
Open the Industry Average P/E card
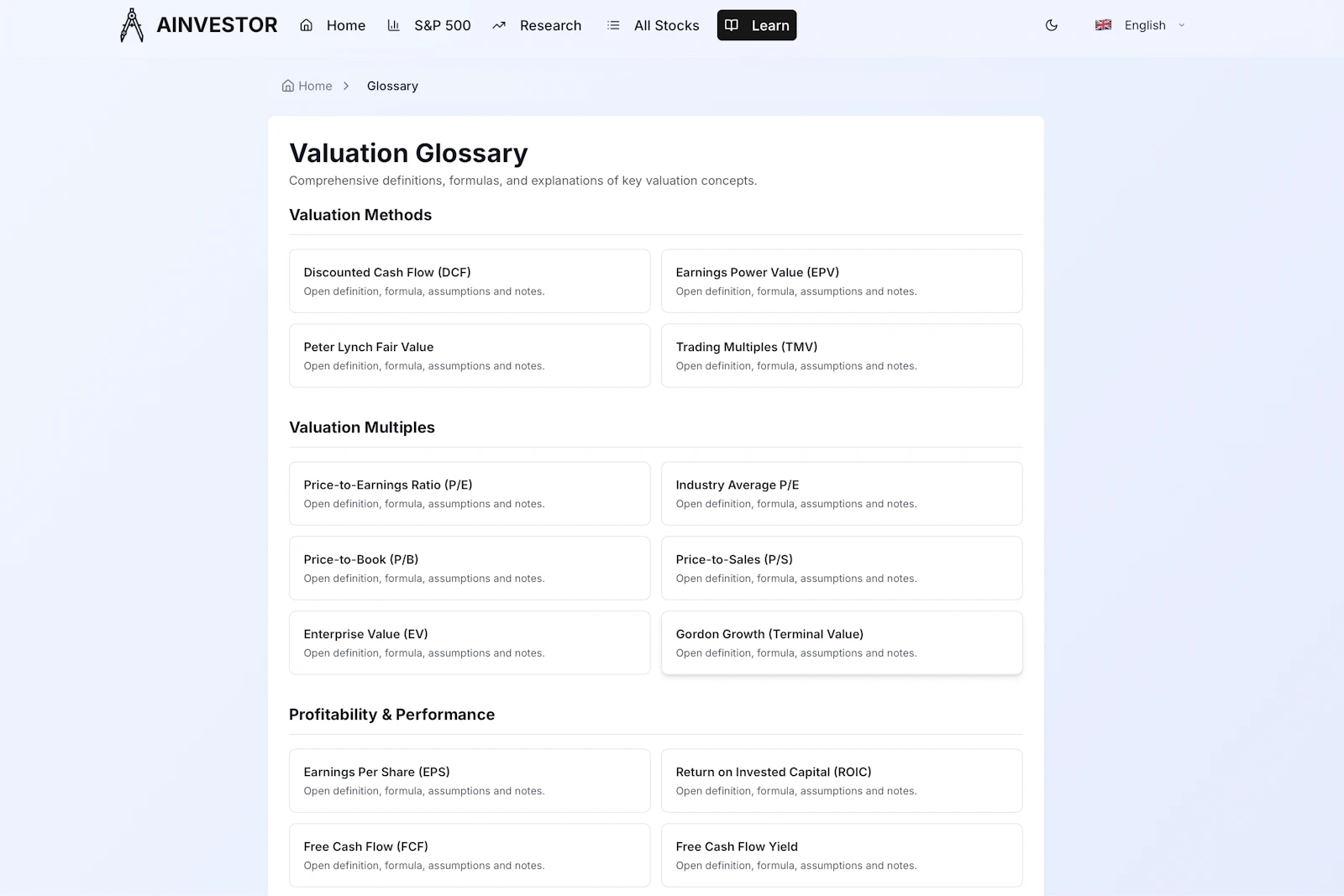tap(842, 494)
